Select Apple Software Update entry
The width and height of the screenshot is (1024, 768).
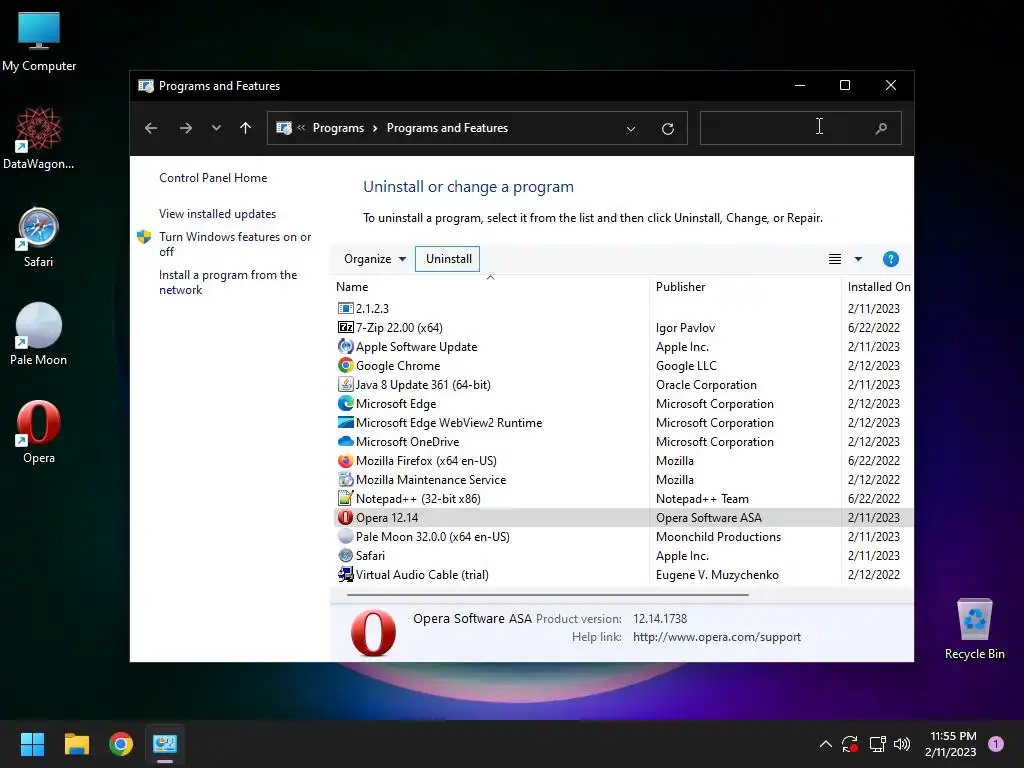(x=624, y=347)
